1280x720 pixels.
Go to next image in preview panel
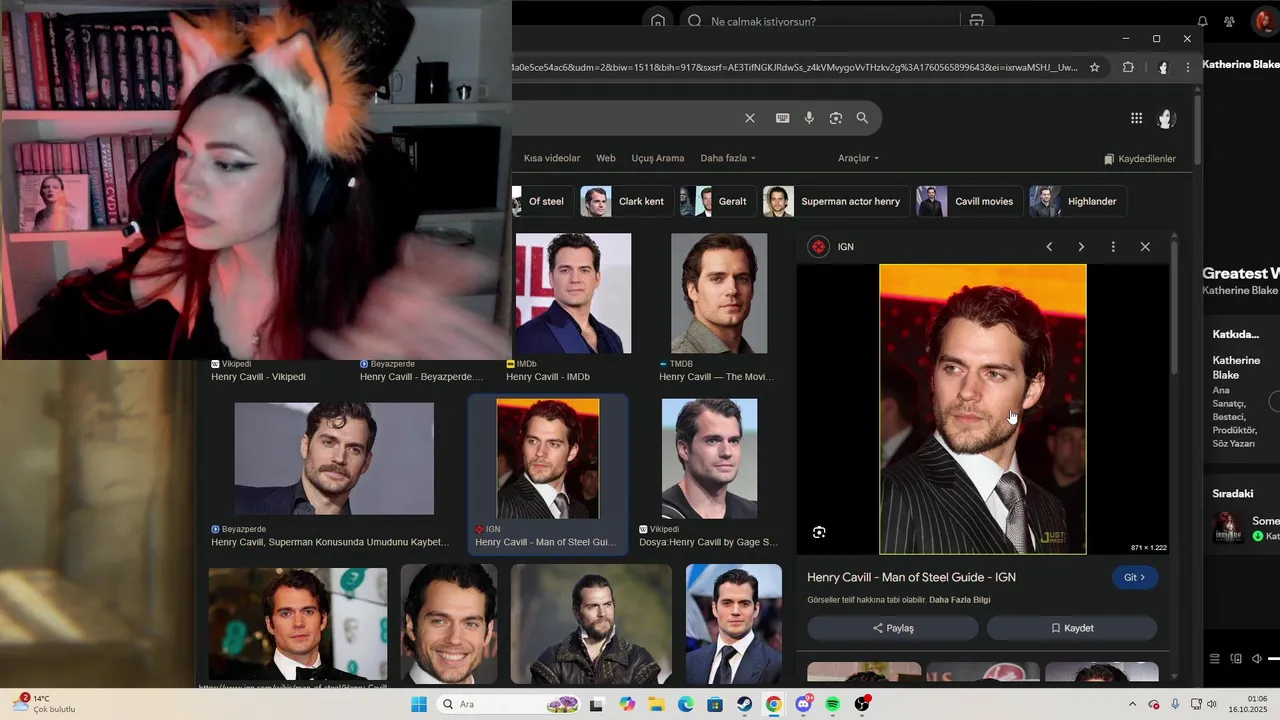(x=1081, y=247)
